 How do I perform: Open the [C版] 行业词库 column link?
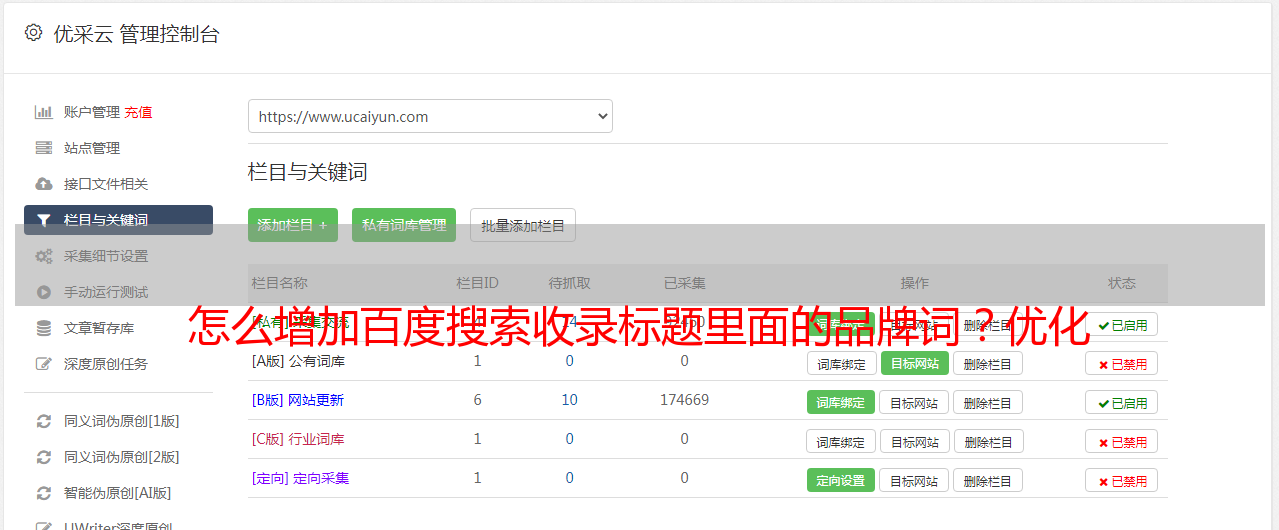[298, 439]
